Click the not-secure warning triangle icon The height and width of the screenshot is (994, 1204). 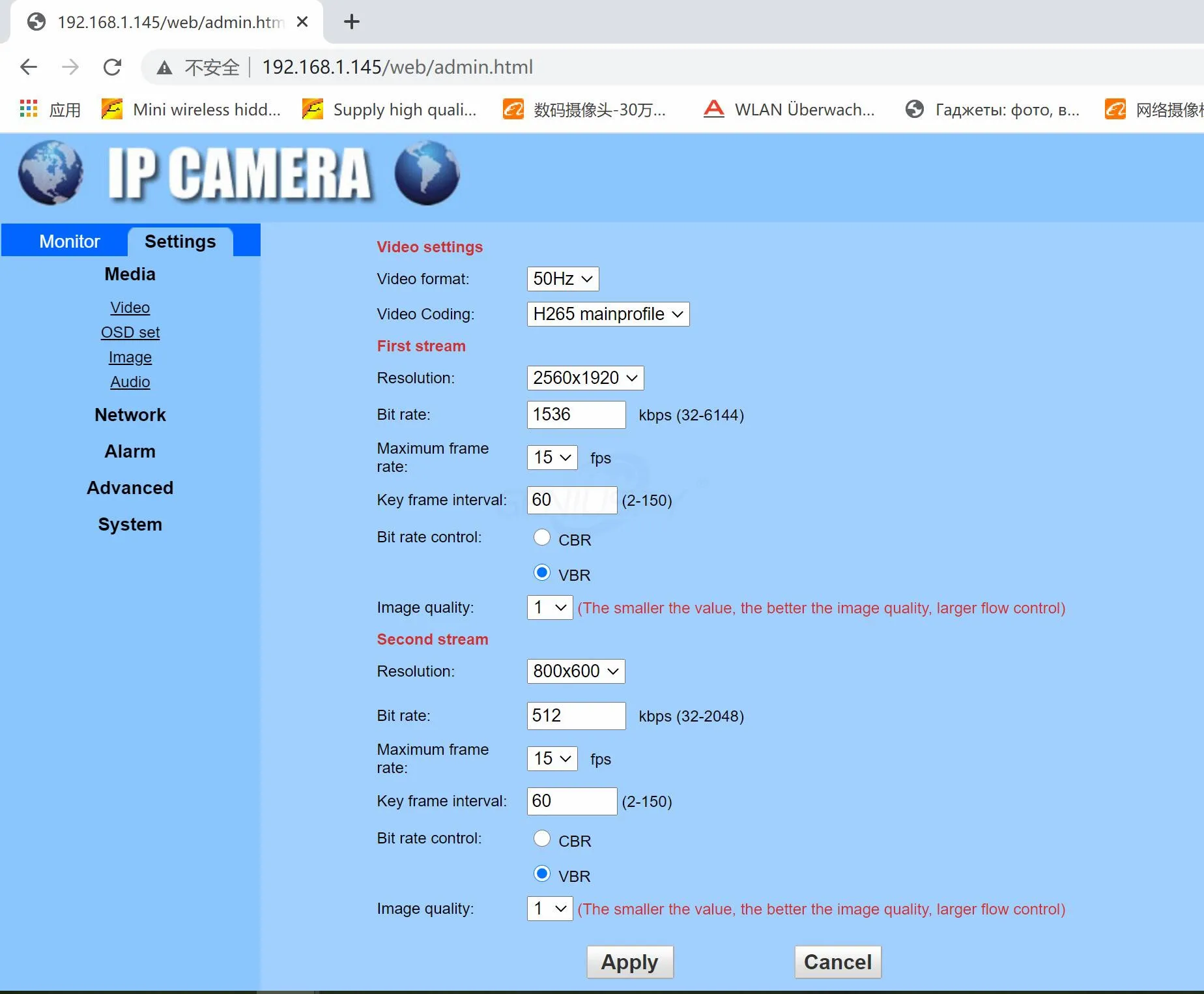pyautogui.click(x=164, y=68)
